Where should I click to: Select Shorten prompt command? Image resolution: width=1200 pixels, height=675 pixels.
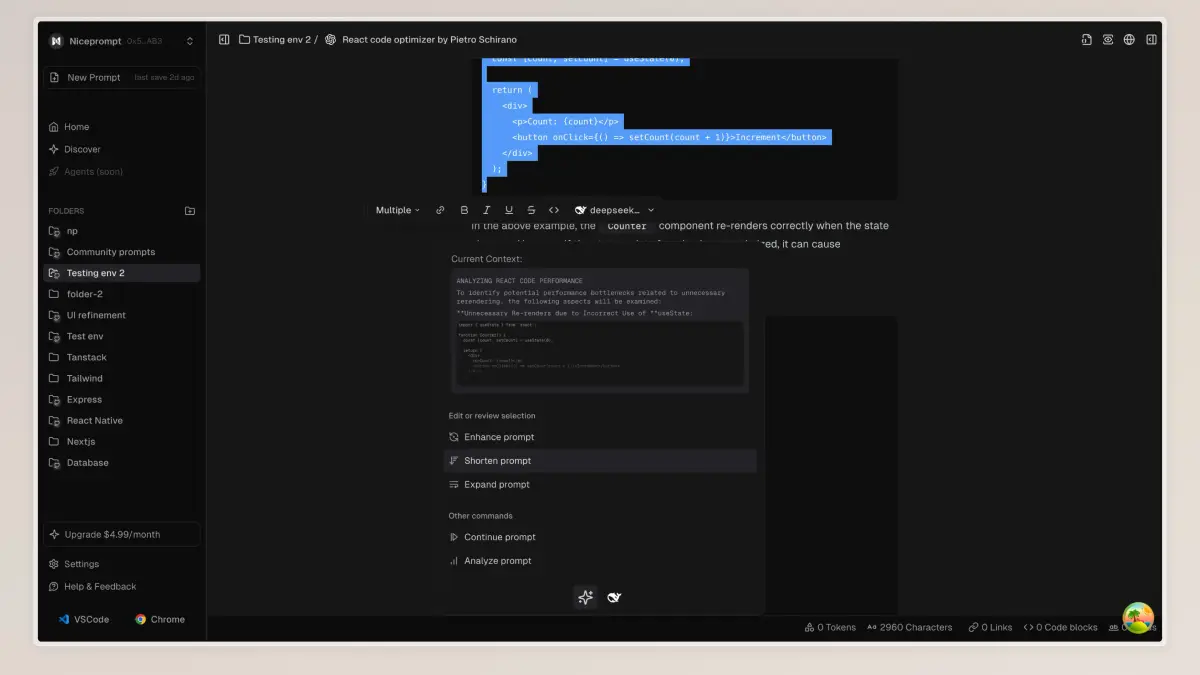(x=498, y=461)
